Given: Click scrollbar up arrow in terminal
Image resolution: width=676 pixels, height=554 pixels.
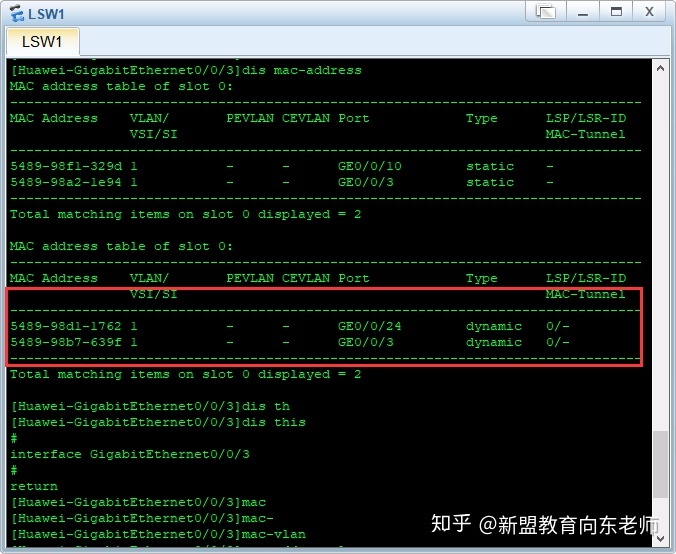Looking at the screenshot, I should [660, 68].
